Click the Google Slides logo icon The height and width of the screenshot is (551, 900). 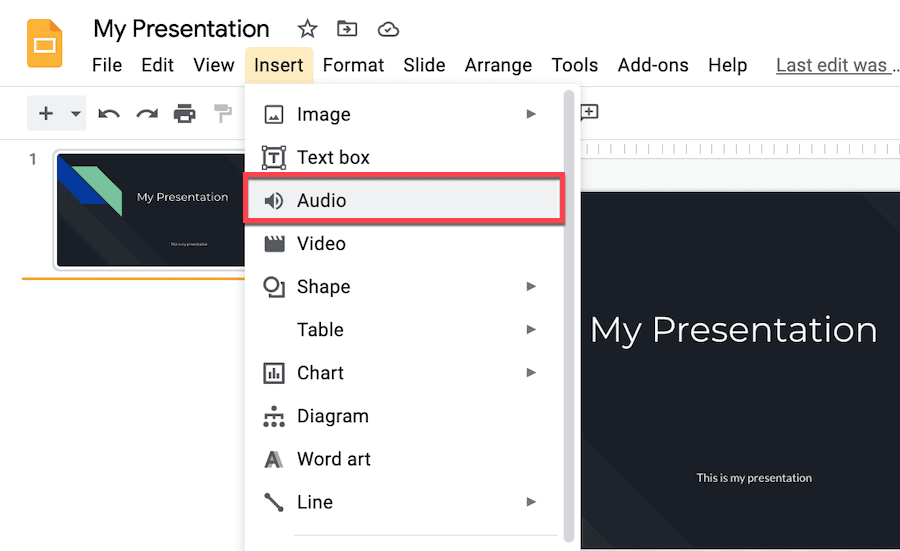[44, 43]
